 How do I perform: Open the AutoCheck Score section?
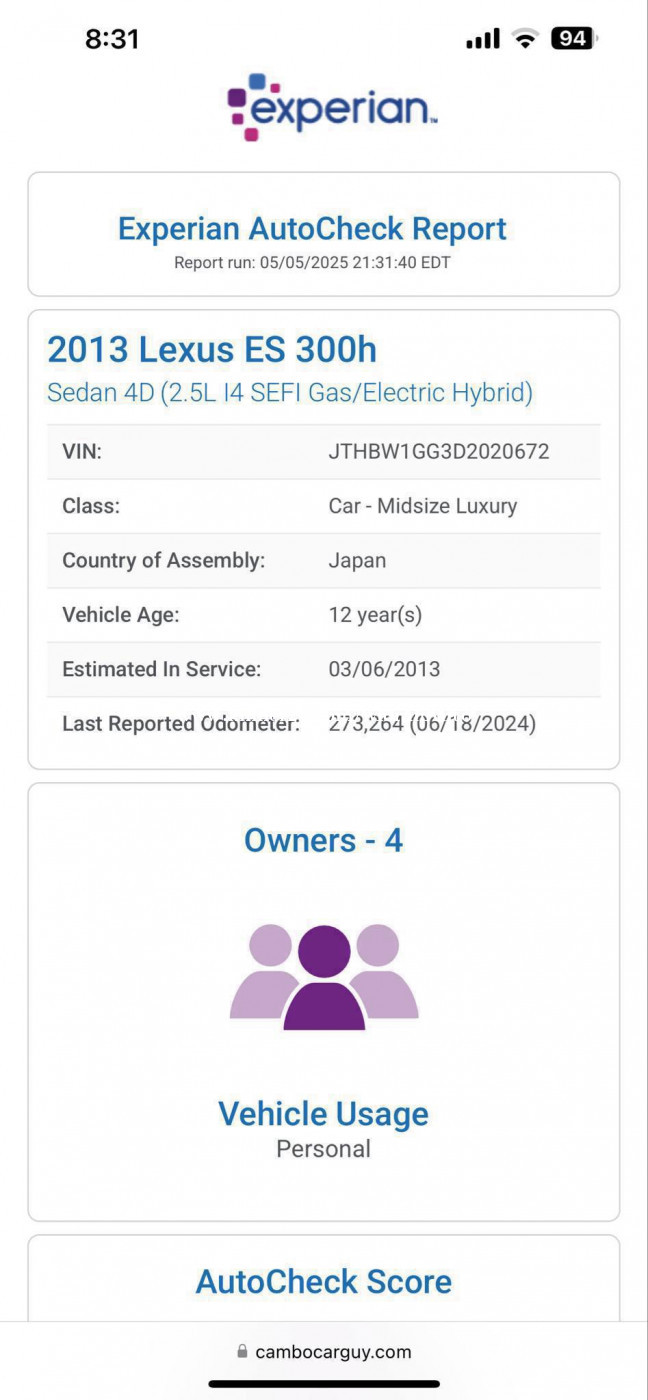click(324, 1281)
